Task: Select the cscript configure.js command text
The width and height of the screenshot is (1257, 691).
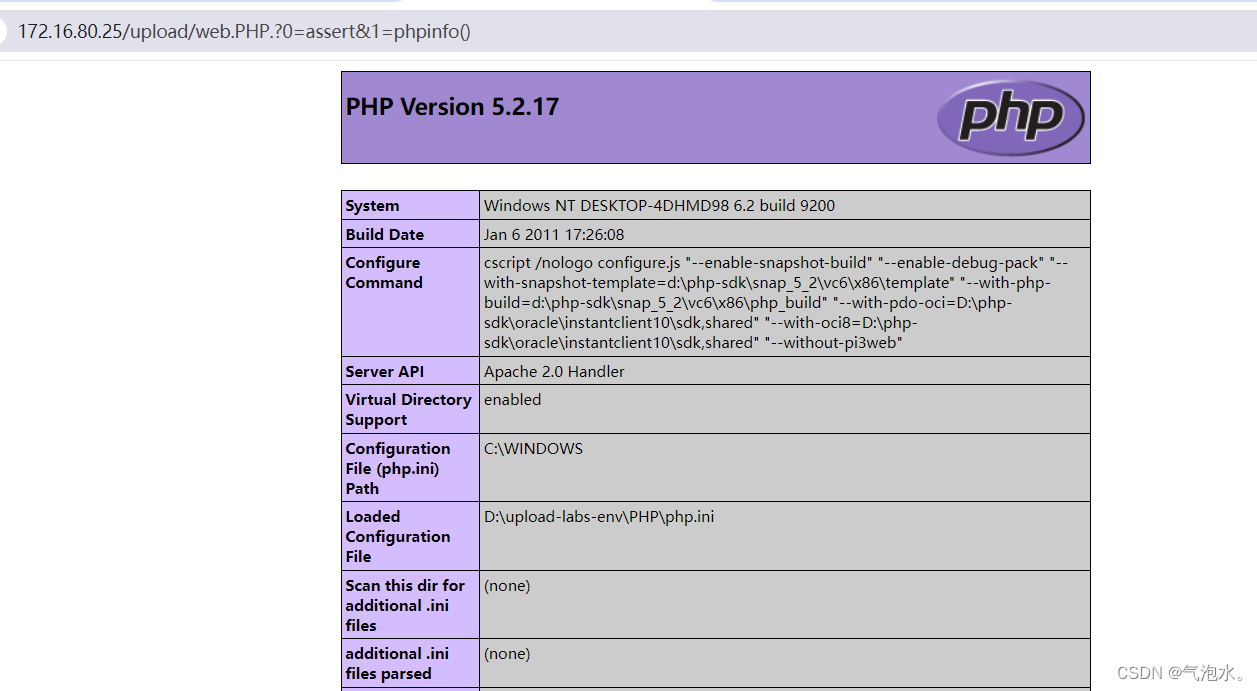Action: (776, 302)
